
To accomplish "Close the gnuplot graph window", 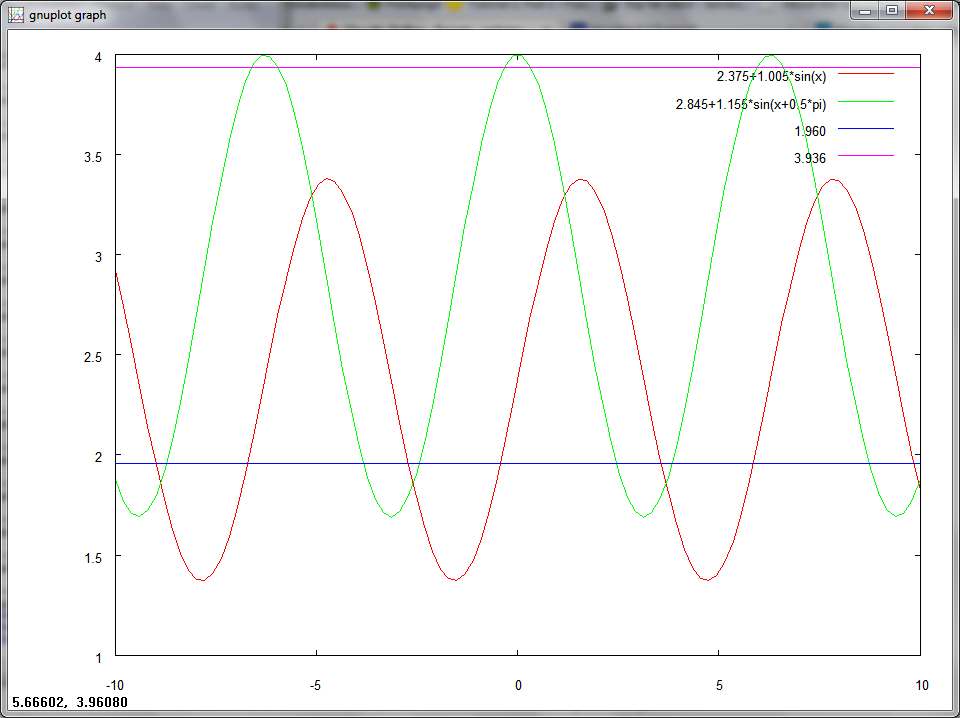I will click(927, 10).
